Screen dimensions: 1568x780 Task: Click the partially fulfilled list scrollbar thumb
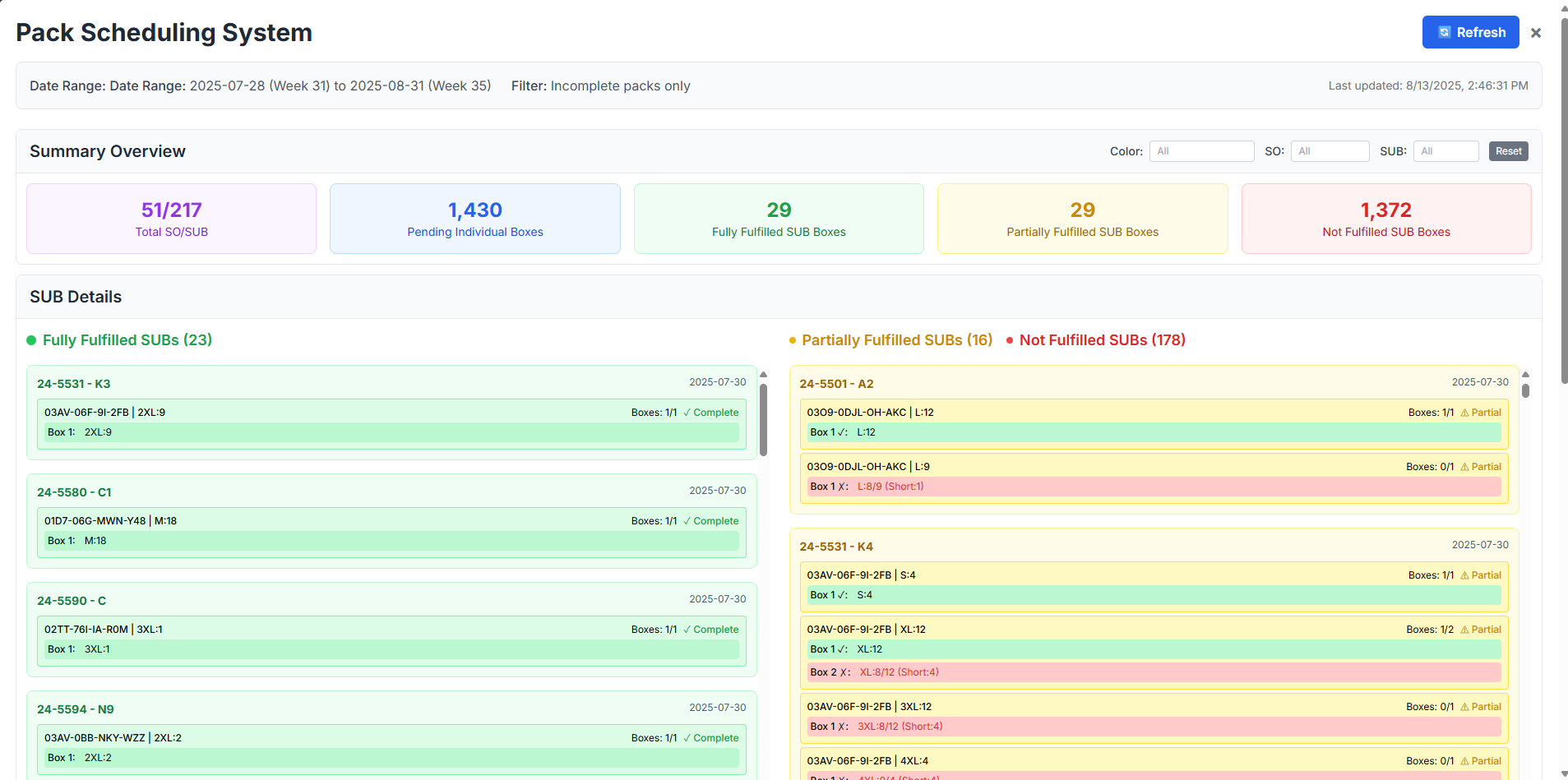click(1525, 390)
